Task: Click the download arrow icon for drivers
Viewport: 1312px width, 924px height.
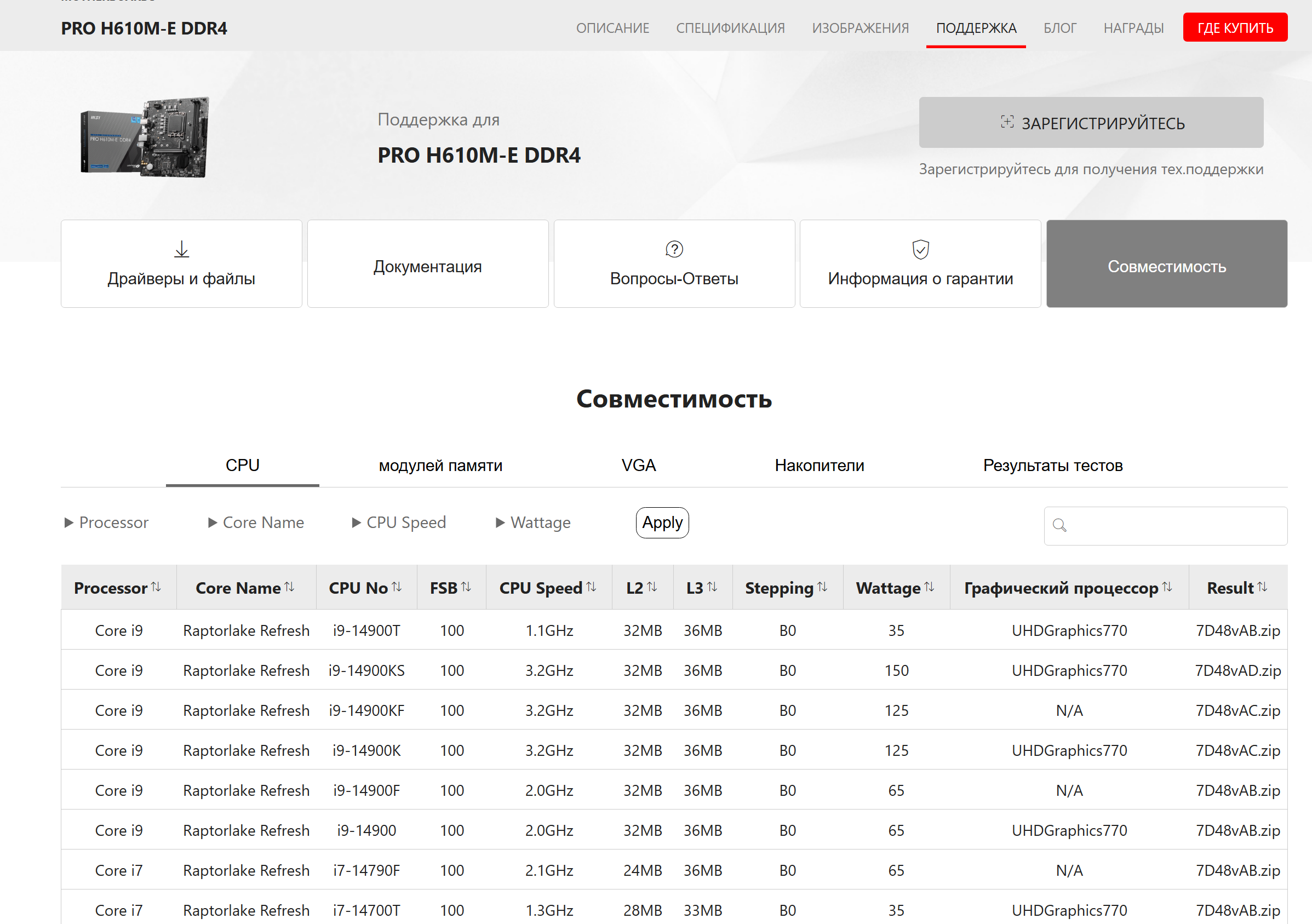Action: click(182, 249)
